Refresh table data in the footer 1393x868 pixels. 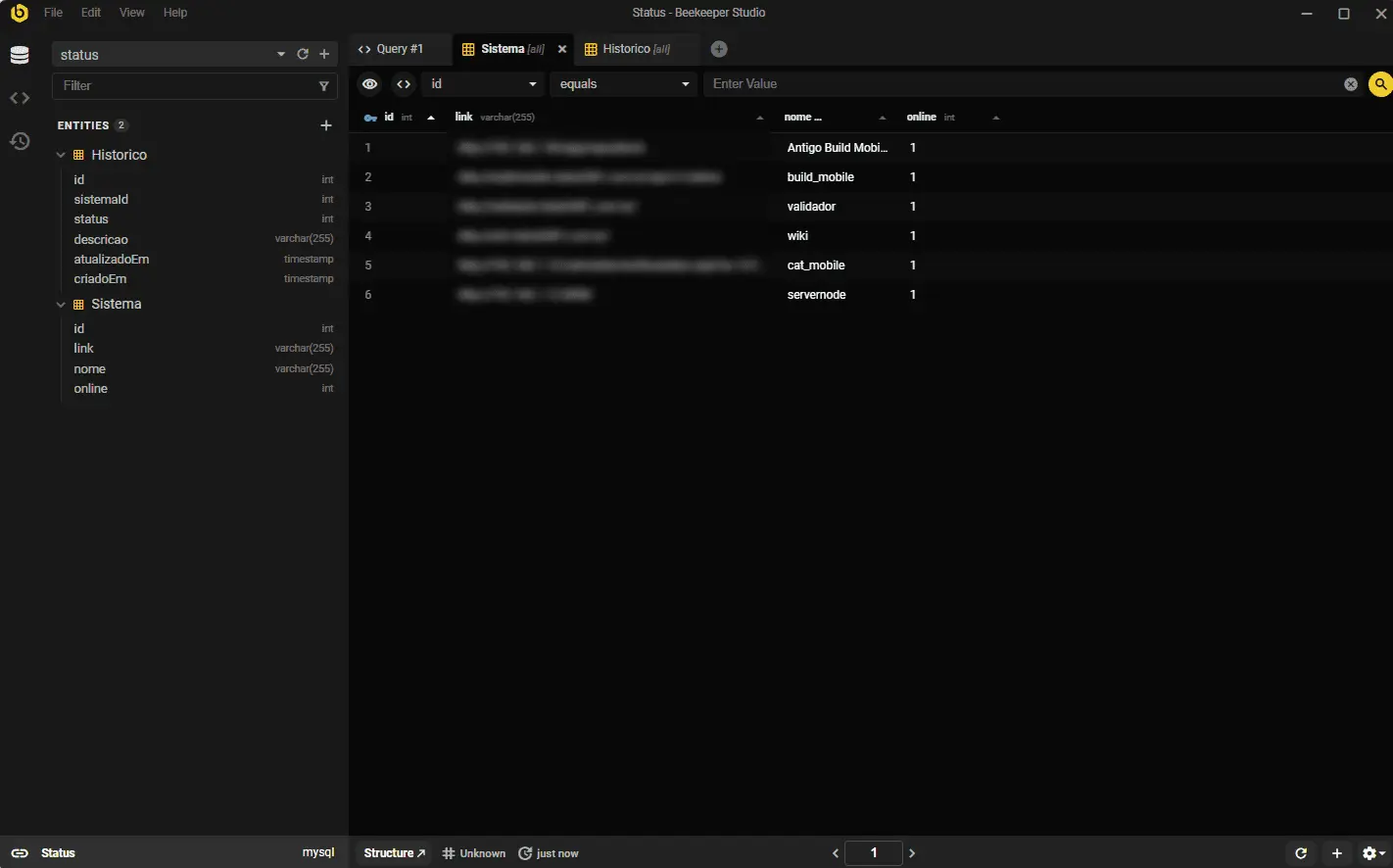point(1301,853)
